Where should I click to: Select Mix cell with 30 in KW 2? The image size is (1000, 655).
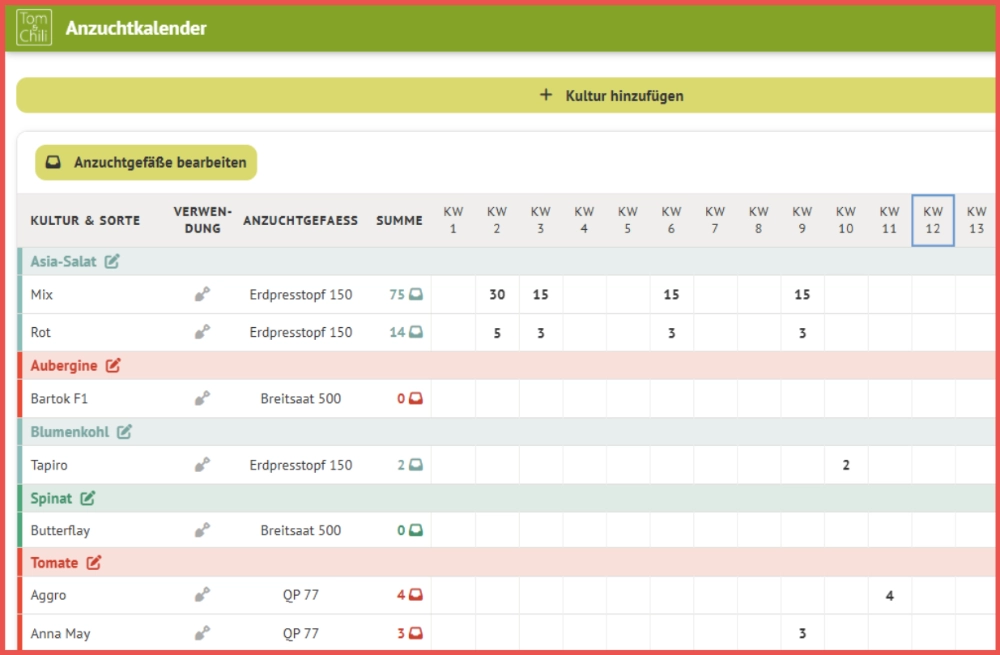click(x=497, y=295)
